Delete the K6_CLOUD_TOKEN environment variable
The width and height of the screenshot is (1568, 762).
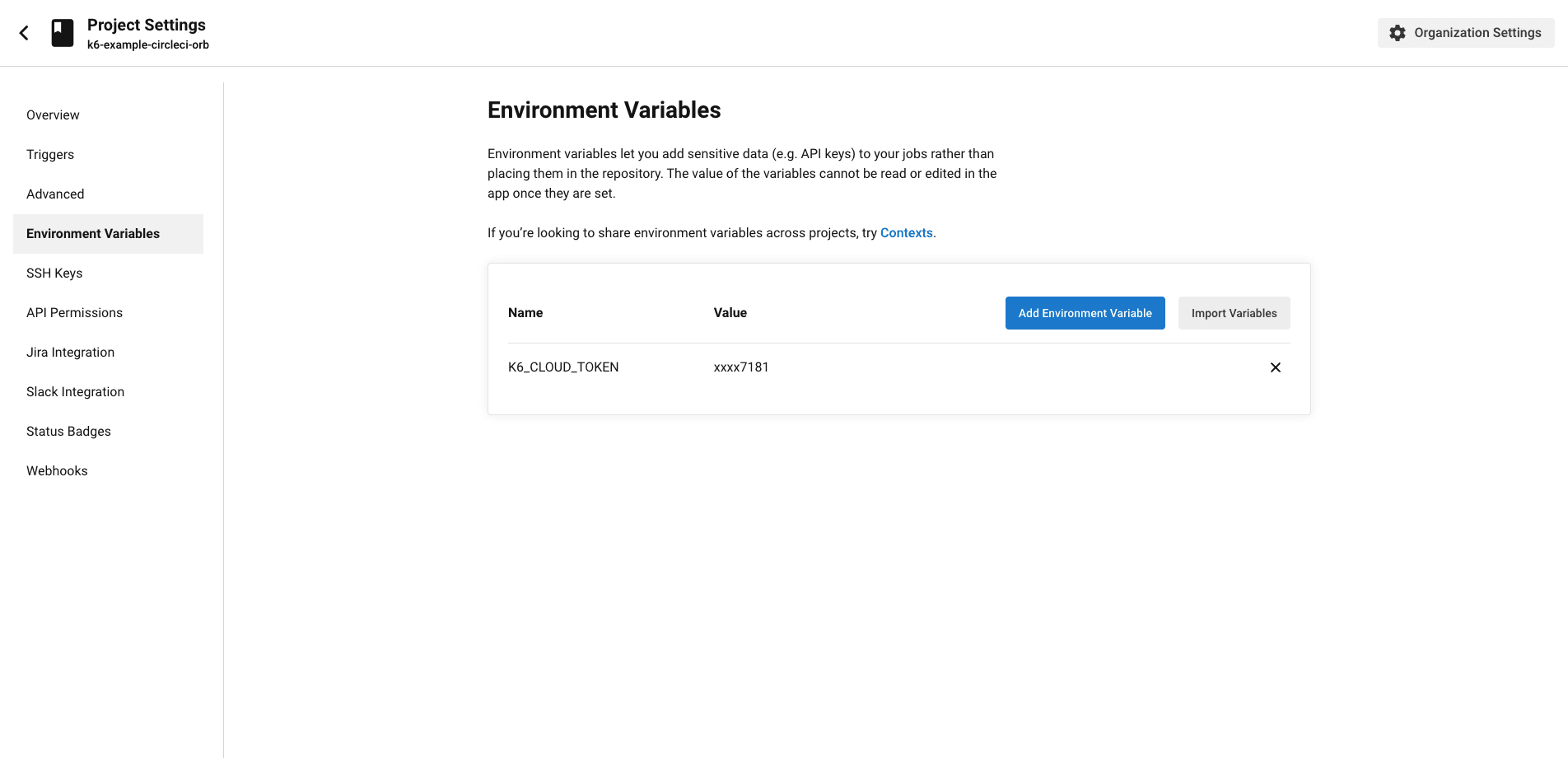(x=1276, y=367)
